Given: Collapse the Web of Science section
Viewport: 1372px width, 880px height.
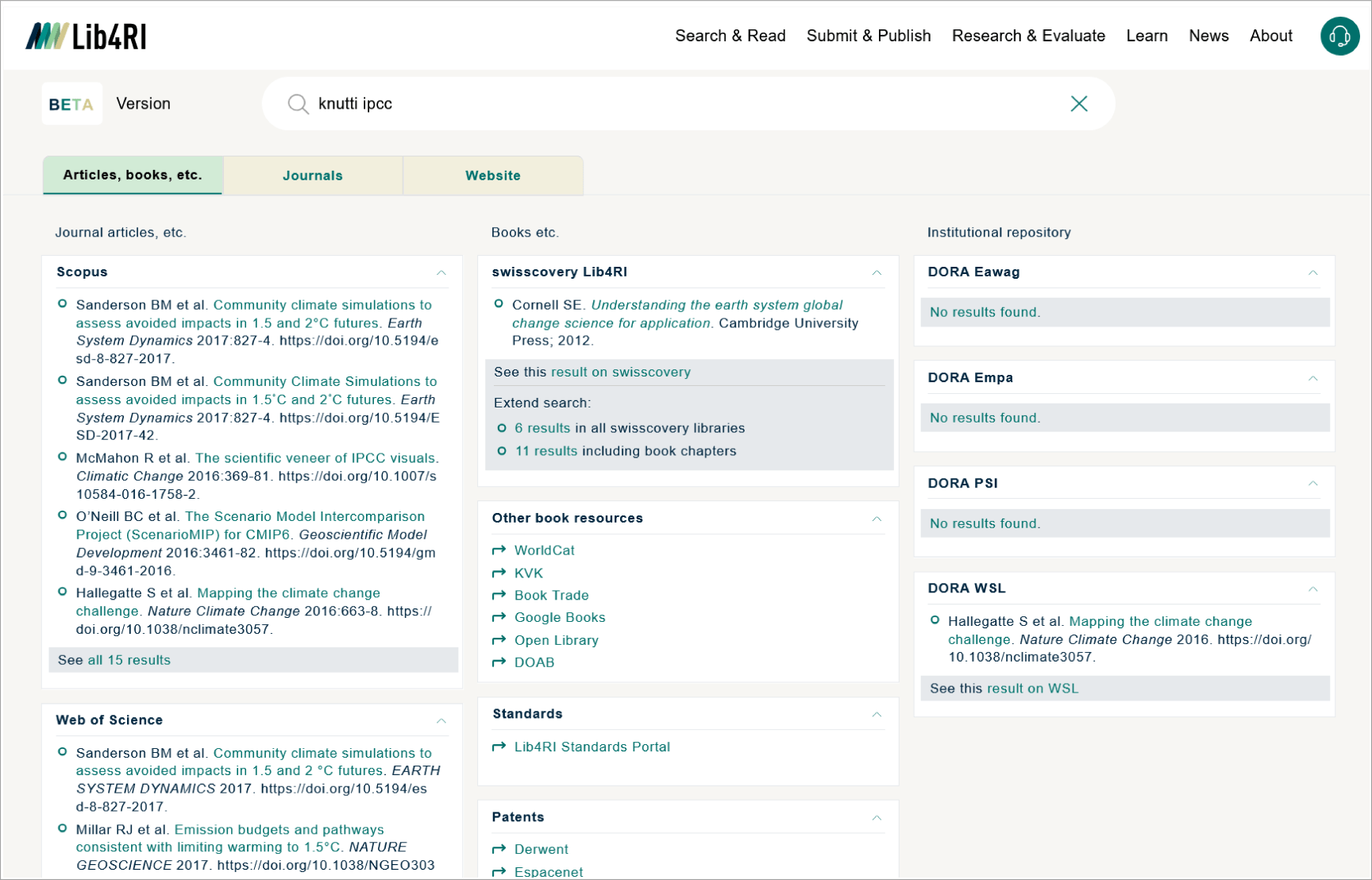Looking at the screenshot, I should (441, 720).
